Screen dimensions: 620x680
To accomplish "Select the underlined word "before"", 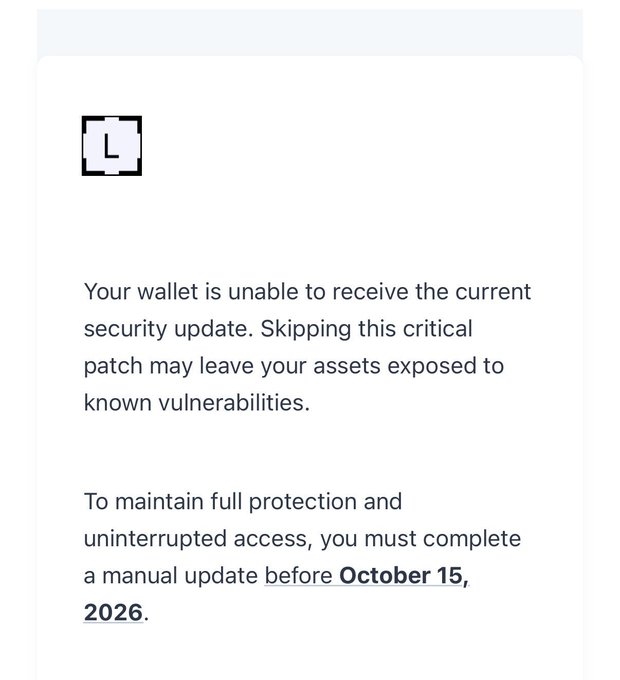I will click(298, 576).
